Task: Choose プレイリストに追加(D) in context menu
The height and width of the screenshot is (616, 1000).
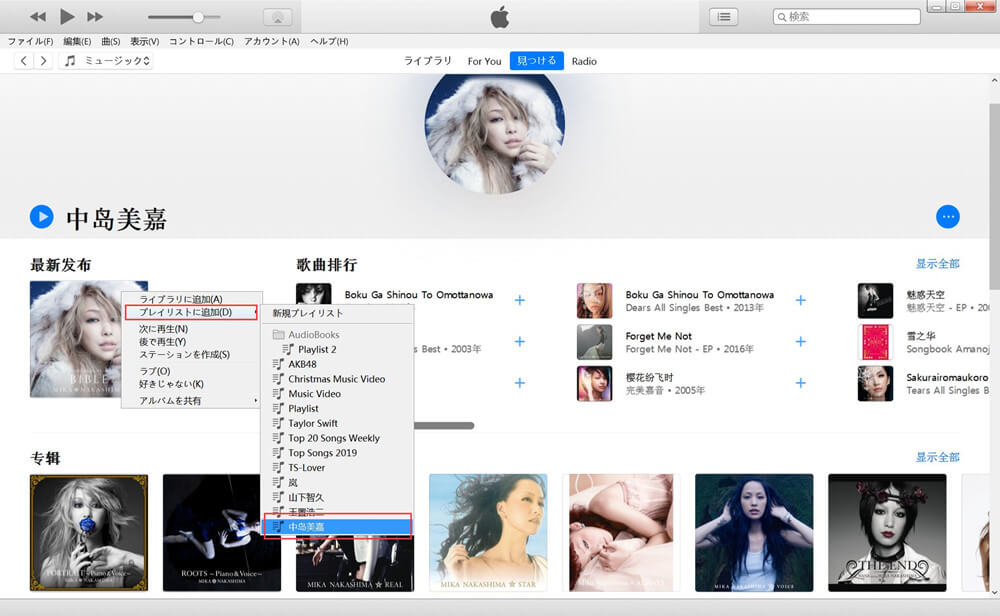Action: pos(191,312)
